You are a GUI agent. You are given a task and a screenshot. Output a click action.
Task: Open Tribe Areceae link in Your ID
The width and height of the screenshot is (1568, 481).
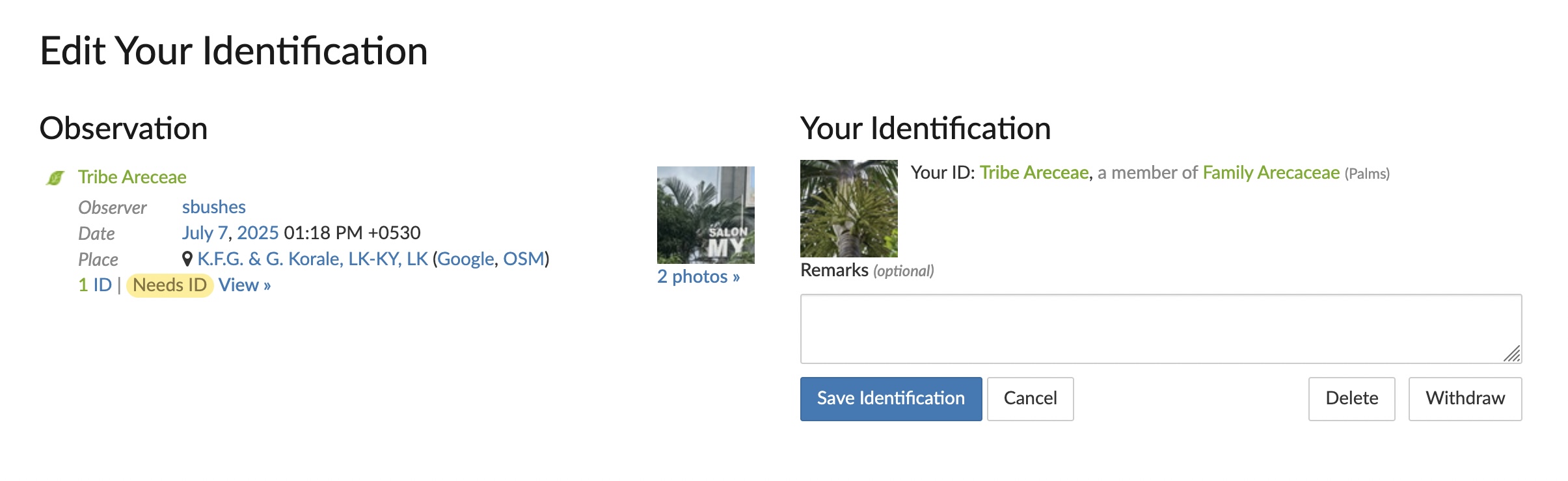(x=1034, y=172)
